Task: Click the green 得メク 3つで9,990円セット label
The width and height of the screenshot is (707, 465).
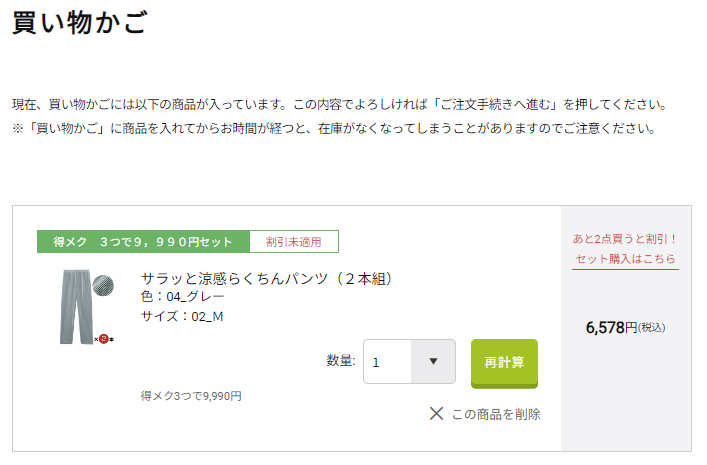Action: pyautogui.click(x=143, y=242)
